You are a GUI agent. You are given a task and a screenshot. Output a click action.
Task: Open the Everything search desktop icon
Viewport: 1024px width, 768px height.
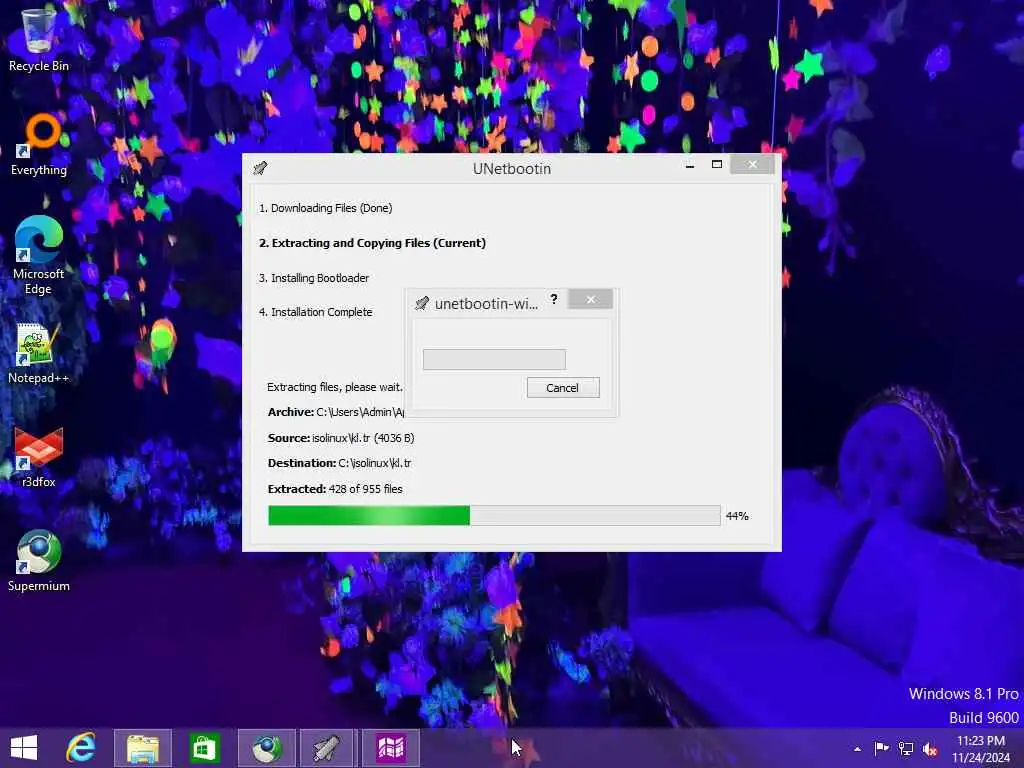tap(39, 144)
